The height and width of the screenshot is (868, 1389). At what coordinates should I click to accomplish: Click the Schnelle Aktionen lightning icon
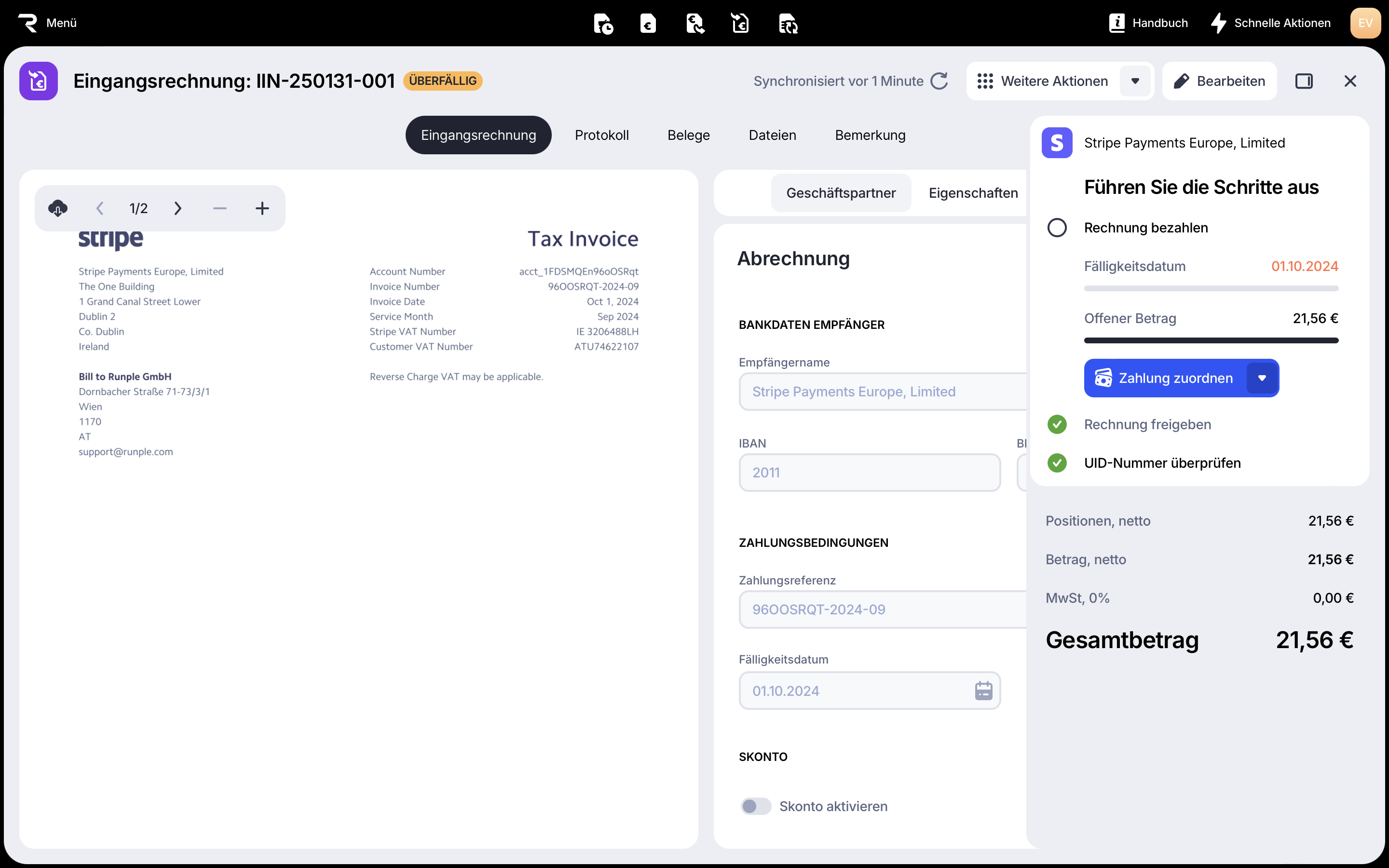pos(1219,23)
